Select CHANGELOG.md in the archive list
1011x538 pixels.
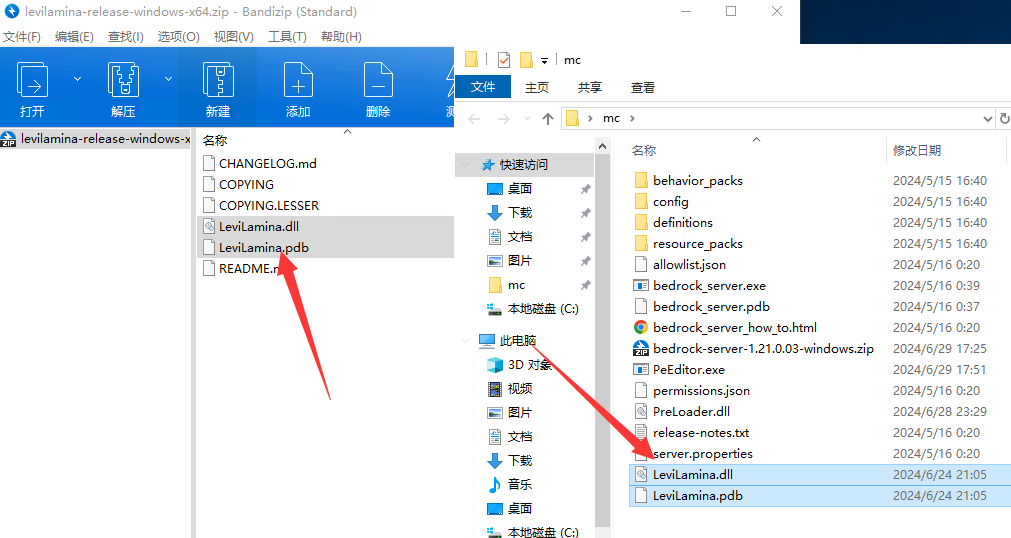268,163
